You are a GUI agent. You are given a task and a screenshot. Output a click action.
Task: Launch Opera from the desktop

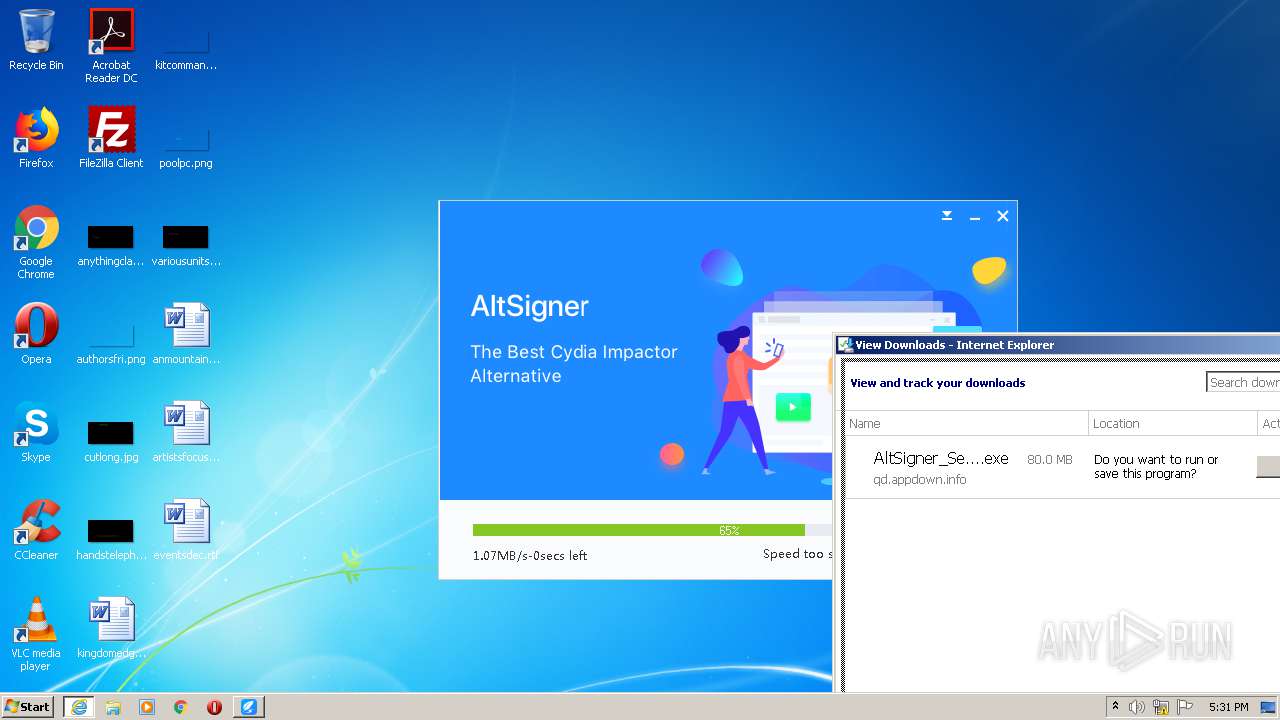pos(36,334)
